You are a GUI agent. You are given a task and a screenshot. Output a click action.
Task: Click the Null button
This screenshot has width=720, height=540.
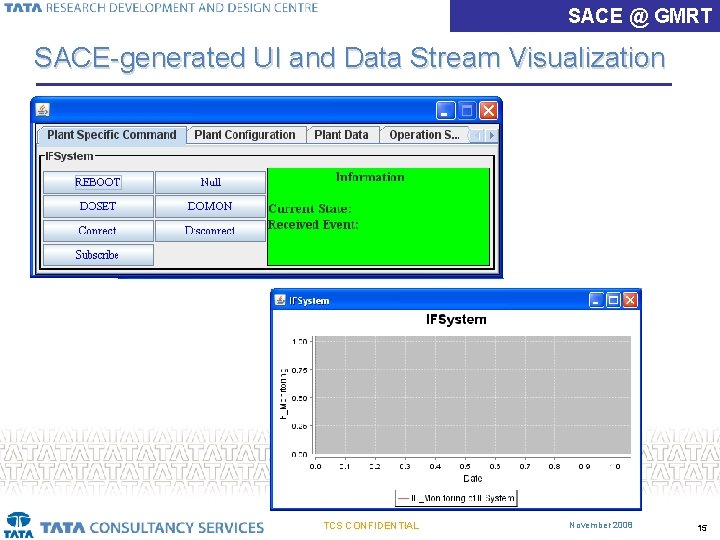click(x=210, y=182)
